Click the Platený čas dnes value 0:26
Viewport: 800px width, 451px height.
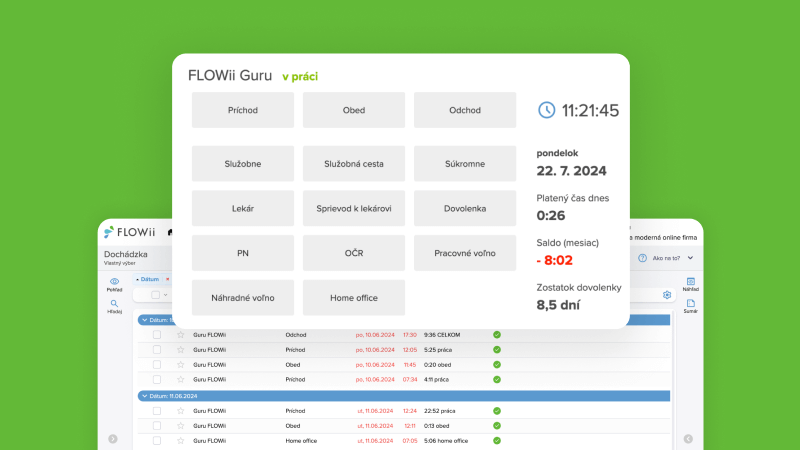click(551, 215)
